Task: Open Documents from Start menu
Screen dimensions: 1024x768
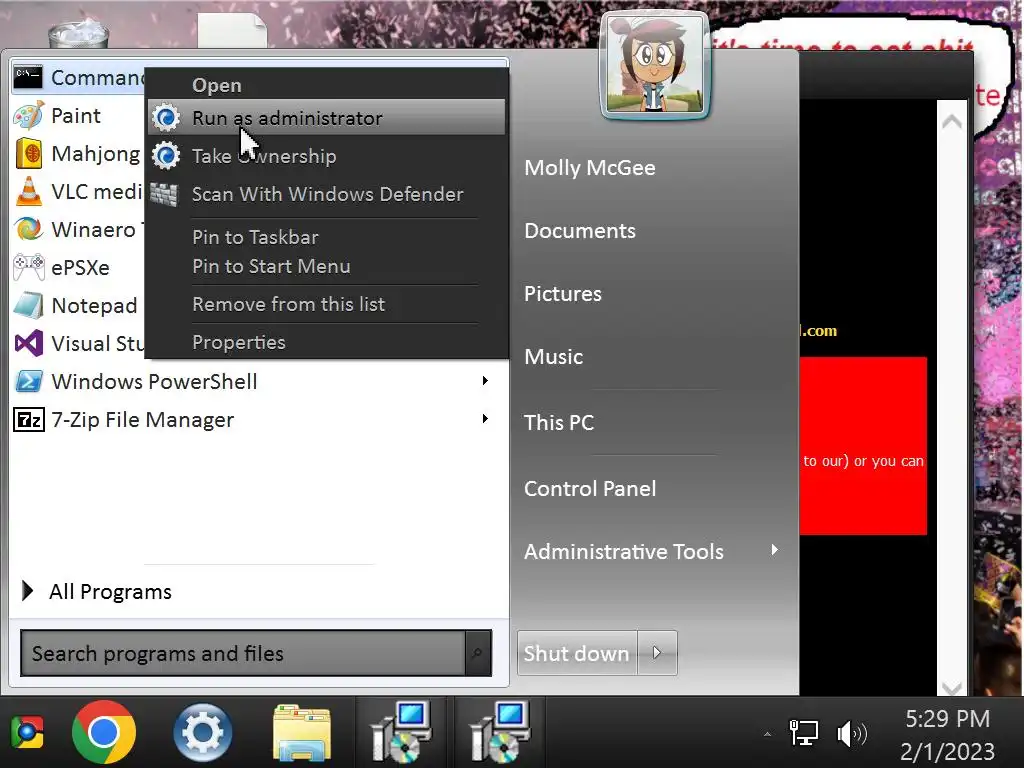Action: click(x=580, y=231)
